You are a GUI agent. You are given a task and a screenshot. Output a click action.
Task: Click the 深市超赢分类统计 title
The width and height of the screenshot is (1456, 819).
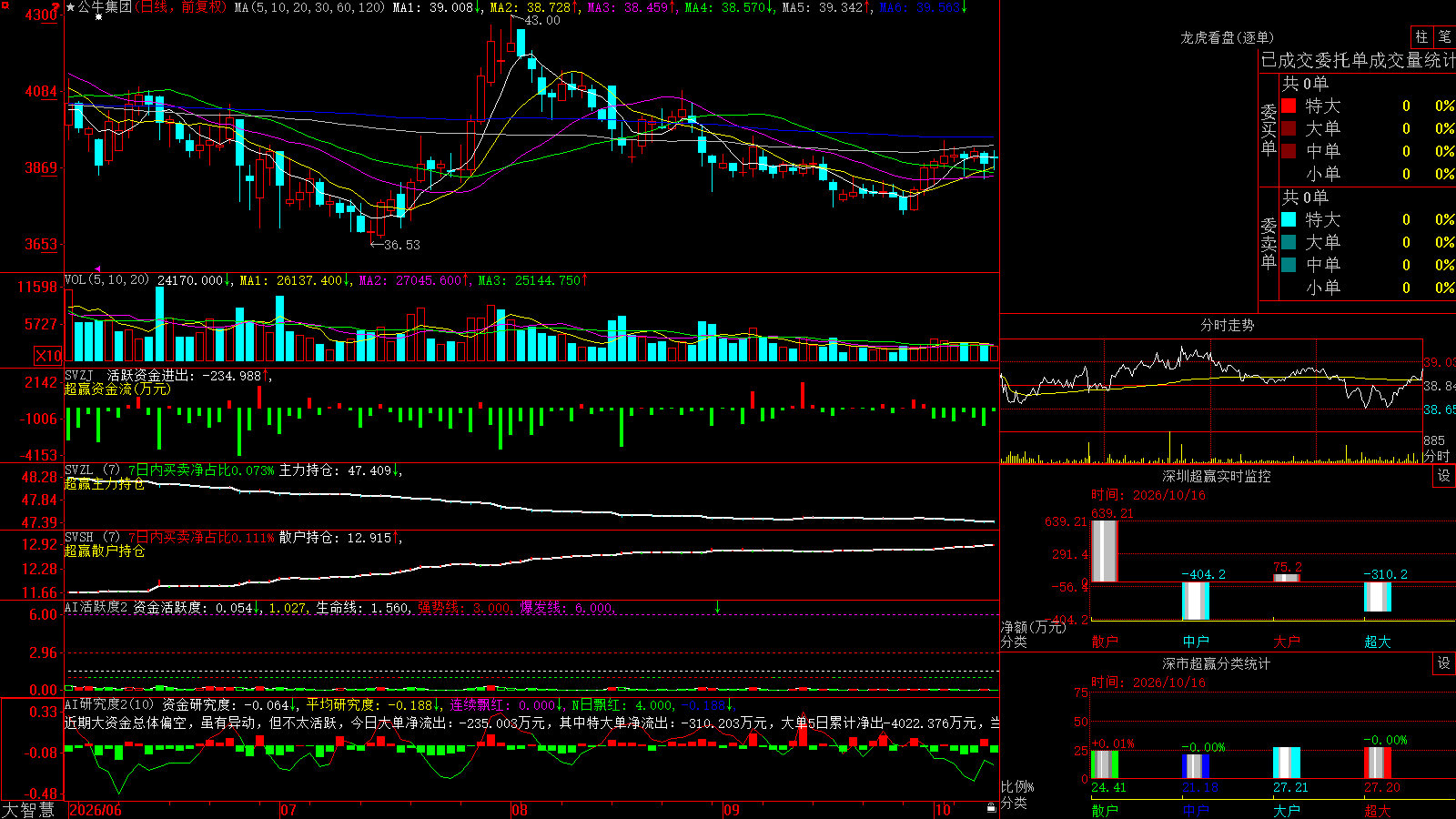click(x=1216, y=663)
